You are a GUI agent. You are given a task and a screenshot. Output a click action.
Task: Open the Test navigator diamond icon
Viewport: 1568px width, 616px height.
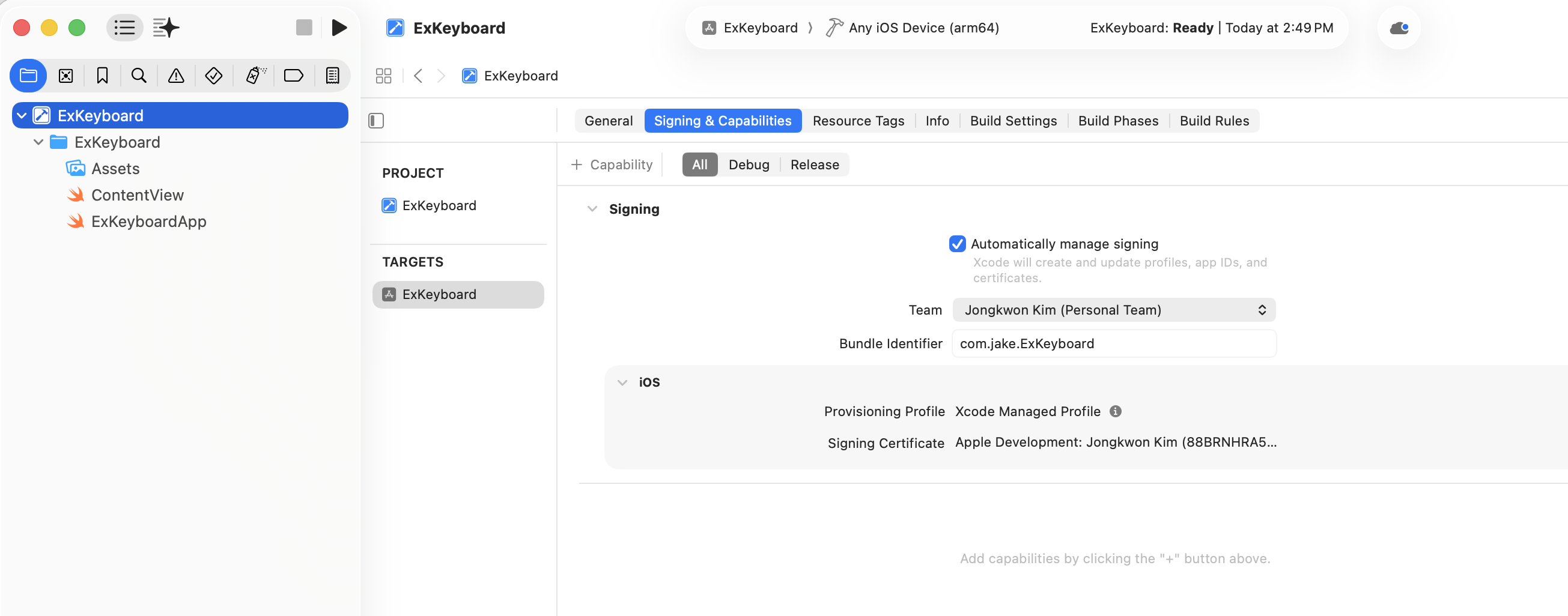pos(214,76)
